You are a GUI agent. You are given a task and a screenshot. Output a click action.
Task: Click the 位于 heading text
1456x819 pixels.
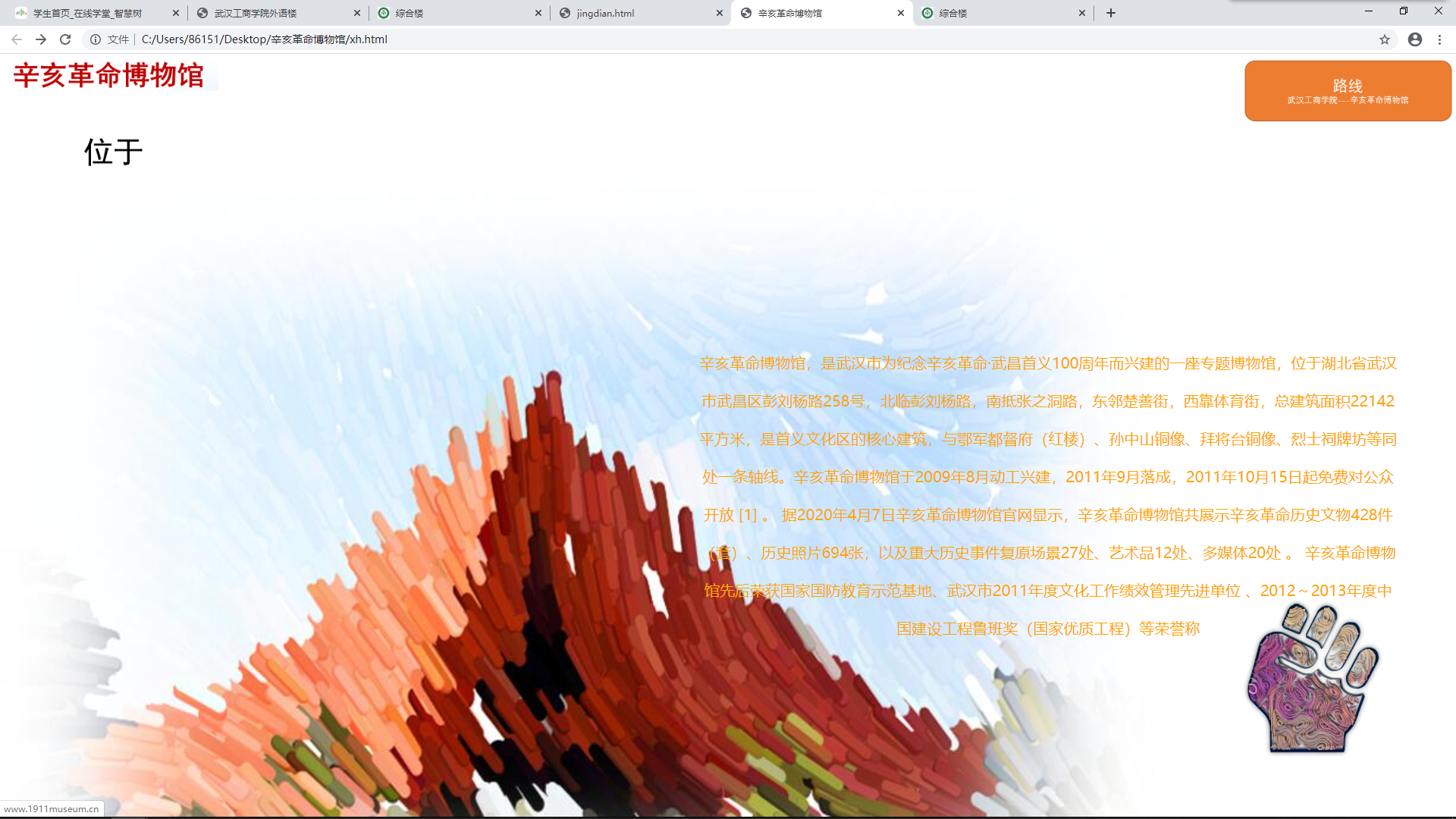point(113,152)
